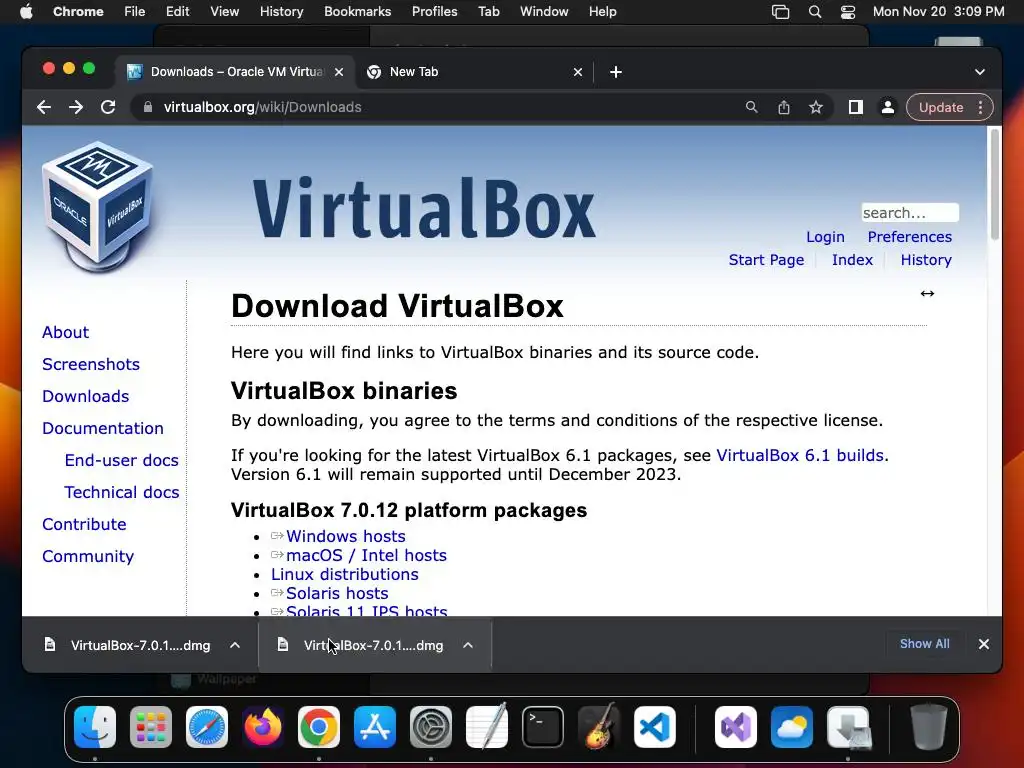Close the Downloads – Oracle VM VirtualBox tab
Screen dimensions: 1024x768
pyautogui.click(x=339, y=72)
